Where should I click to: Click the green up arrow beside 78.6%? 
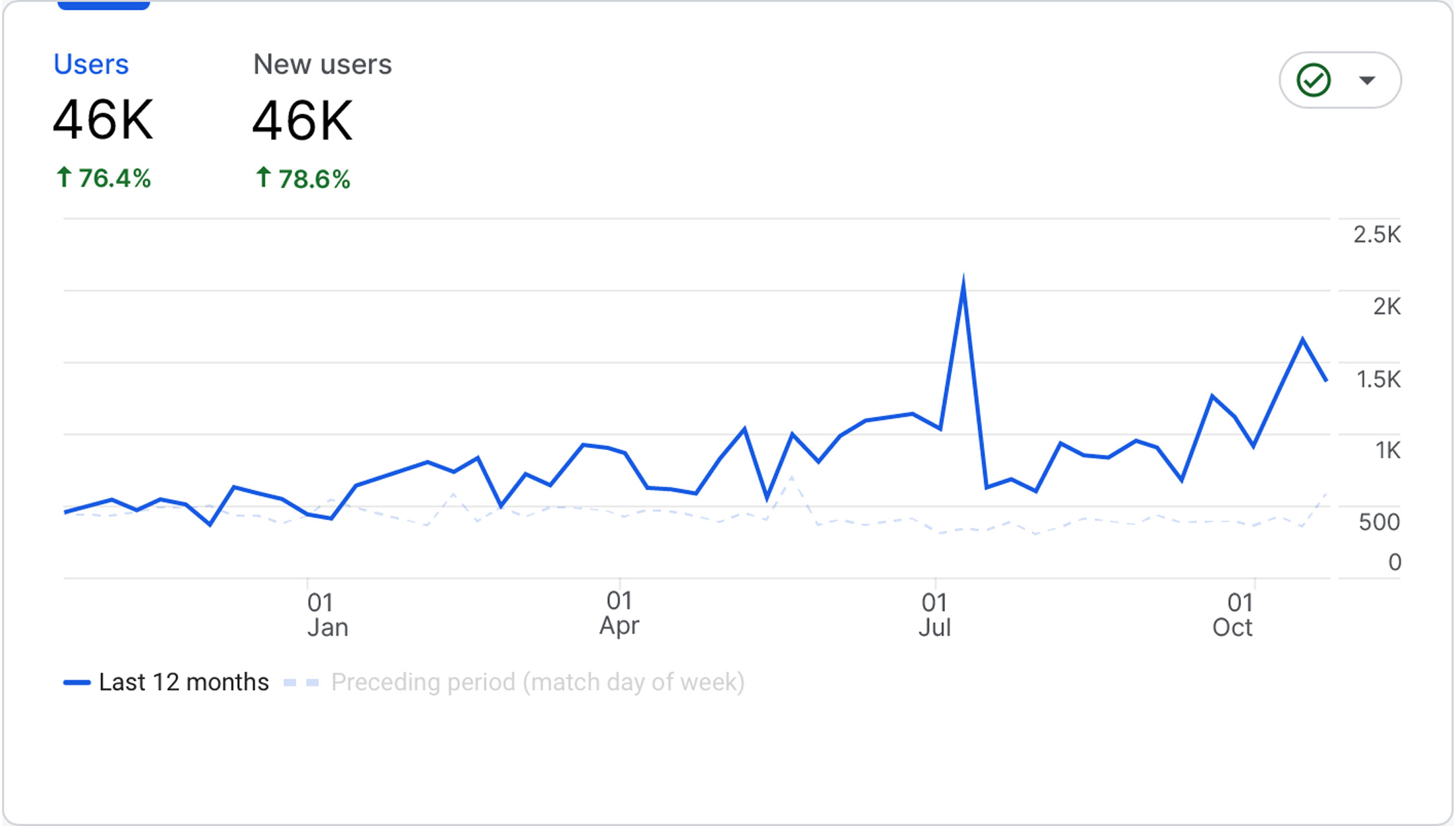264,178
